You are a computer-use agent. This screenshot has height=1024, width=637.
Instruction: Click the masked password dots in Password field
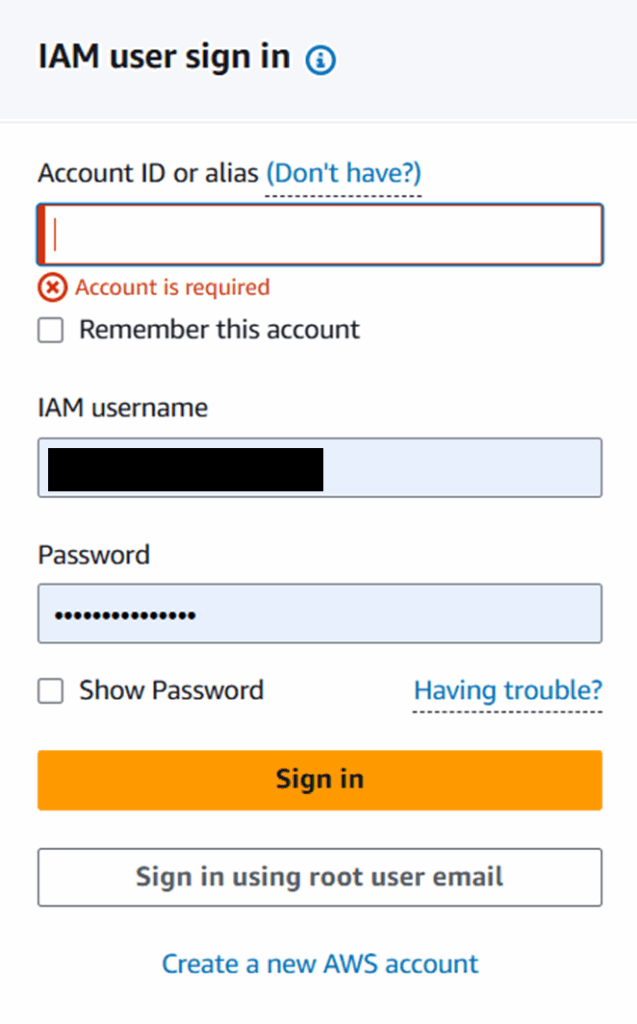point(125,615)
